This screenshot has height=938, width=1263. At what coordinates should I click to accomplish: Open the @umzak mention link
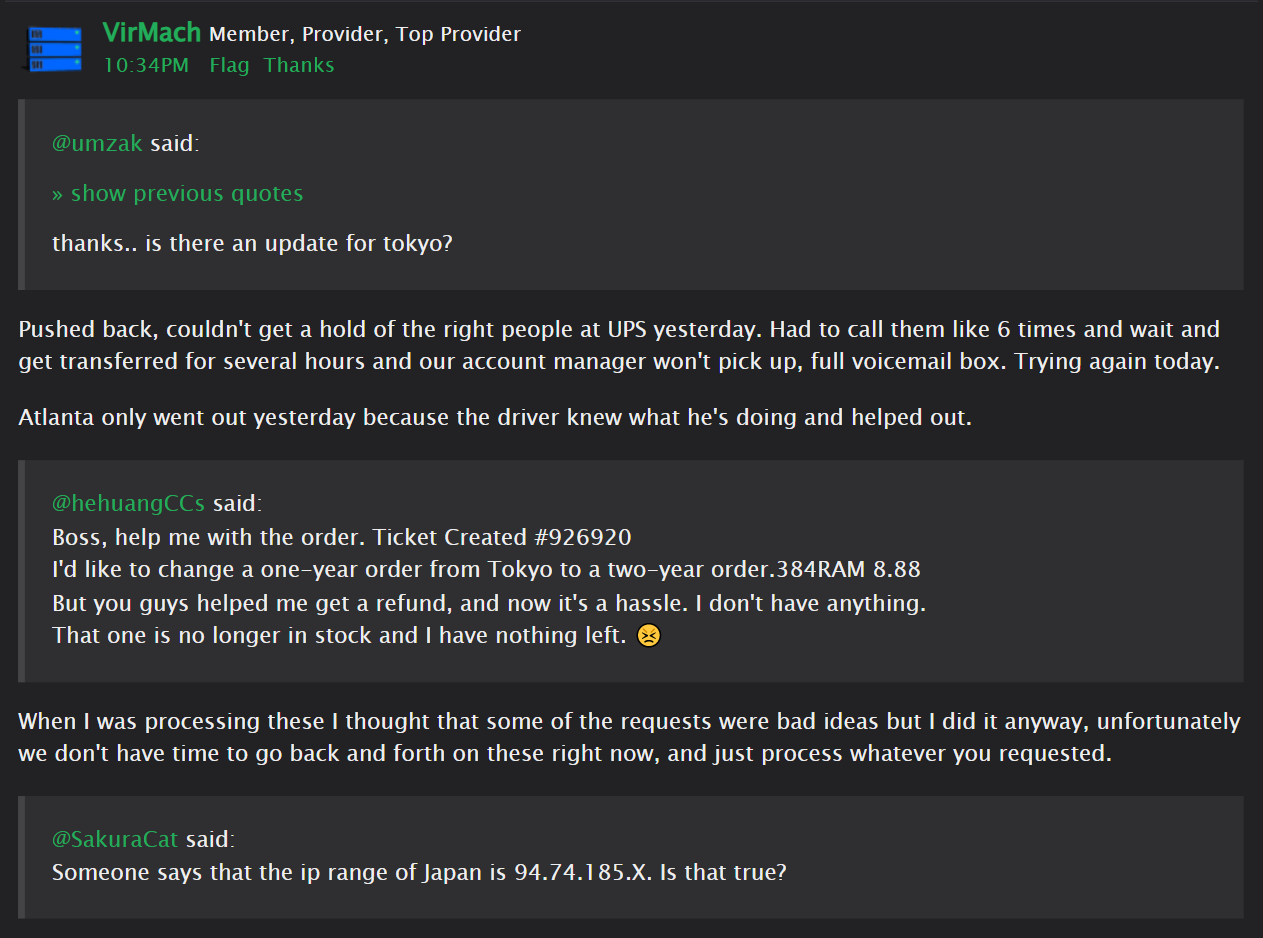[x=97, y=144]
